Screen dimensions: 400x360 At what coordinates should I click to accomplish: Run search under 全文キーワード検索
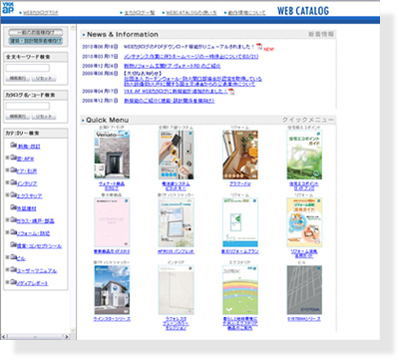pyautogui.click(x=18, y=78)
